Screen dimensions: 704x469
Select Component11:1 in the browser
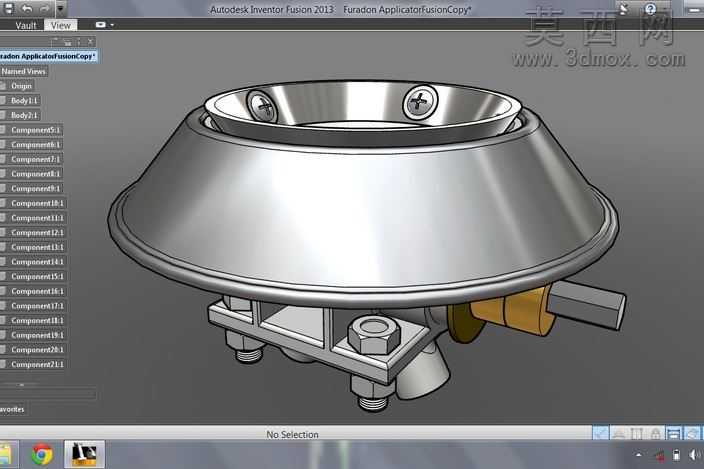[x=38, y=218]
